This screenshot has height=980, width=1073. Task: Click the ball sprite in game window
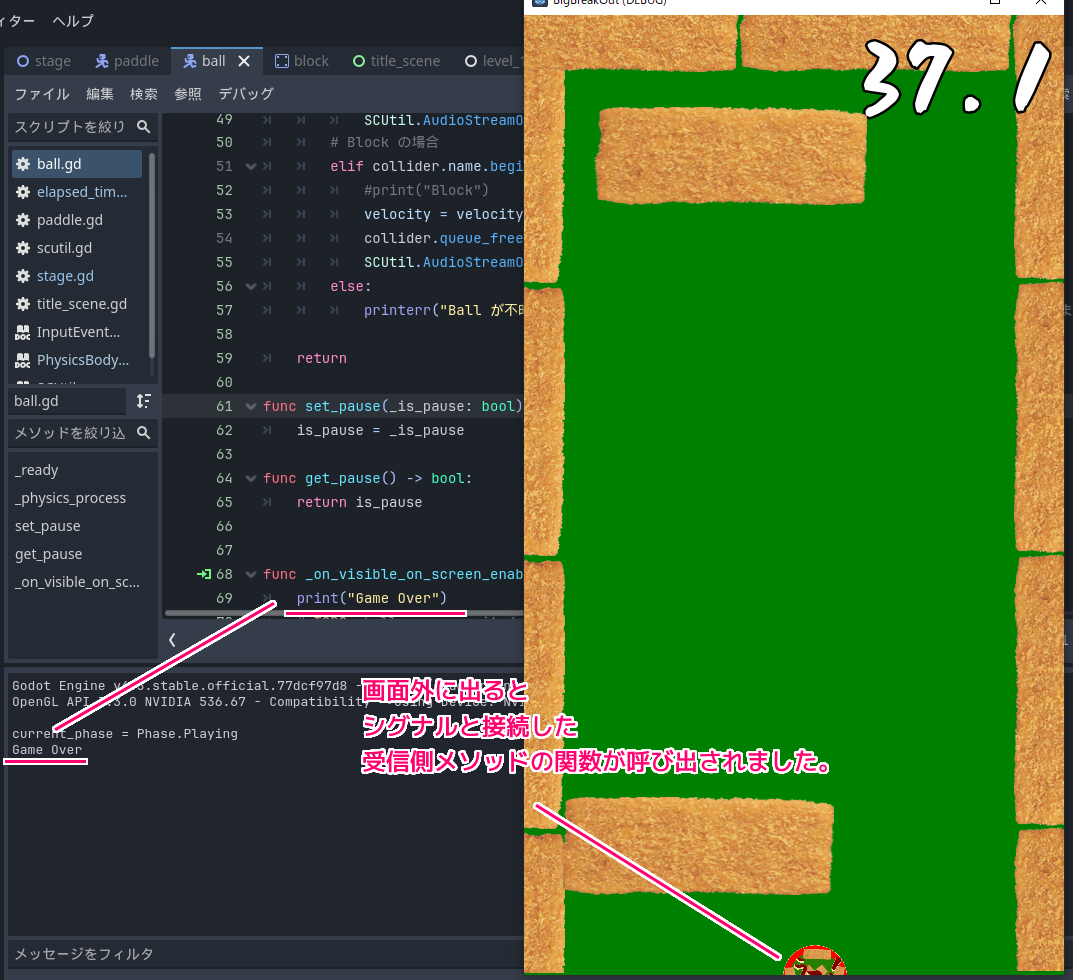click(x=814, y=960)
